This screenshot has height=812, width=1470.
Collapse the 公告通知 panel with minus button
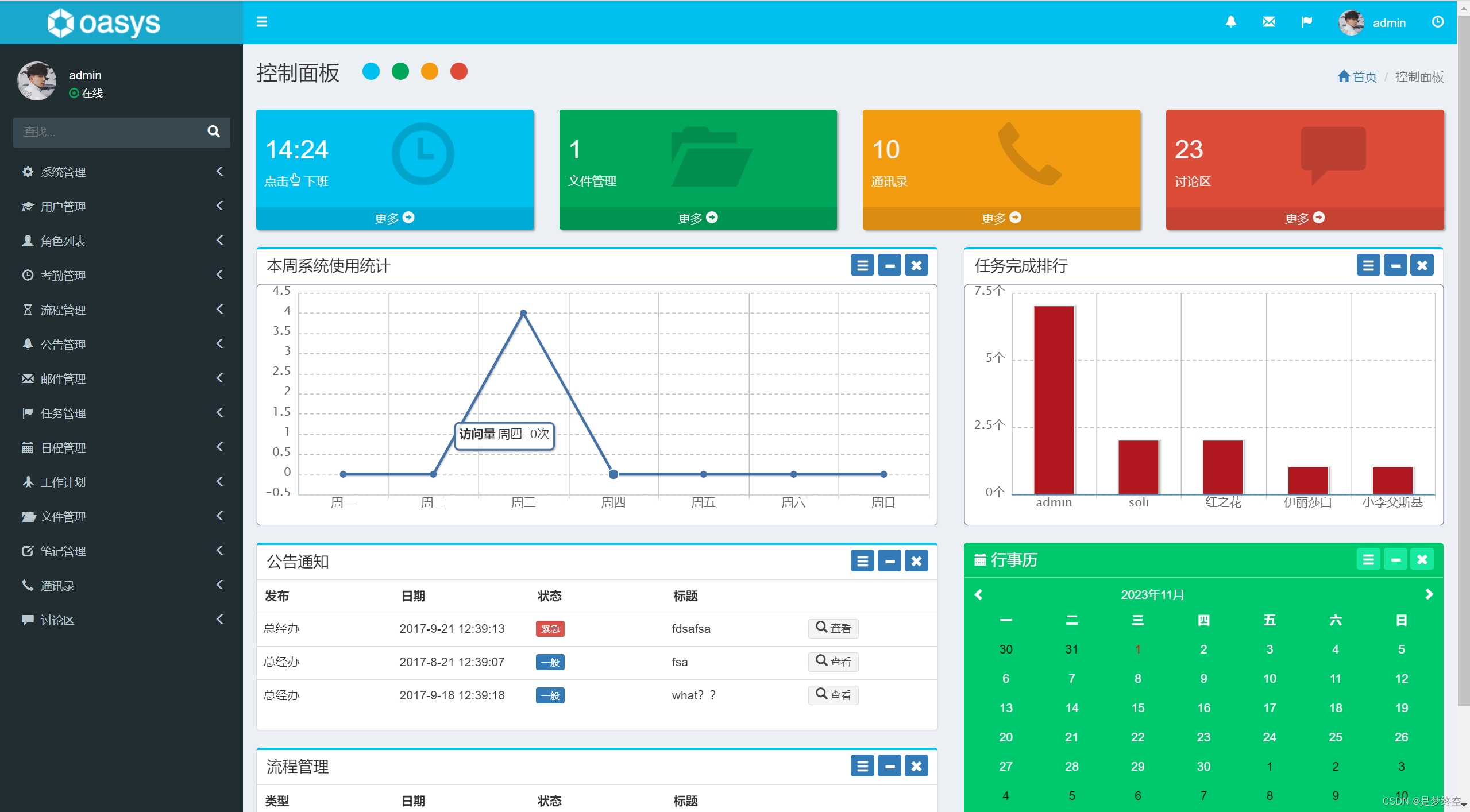pyautogui.click(x=889, y=561)
